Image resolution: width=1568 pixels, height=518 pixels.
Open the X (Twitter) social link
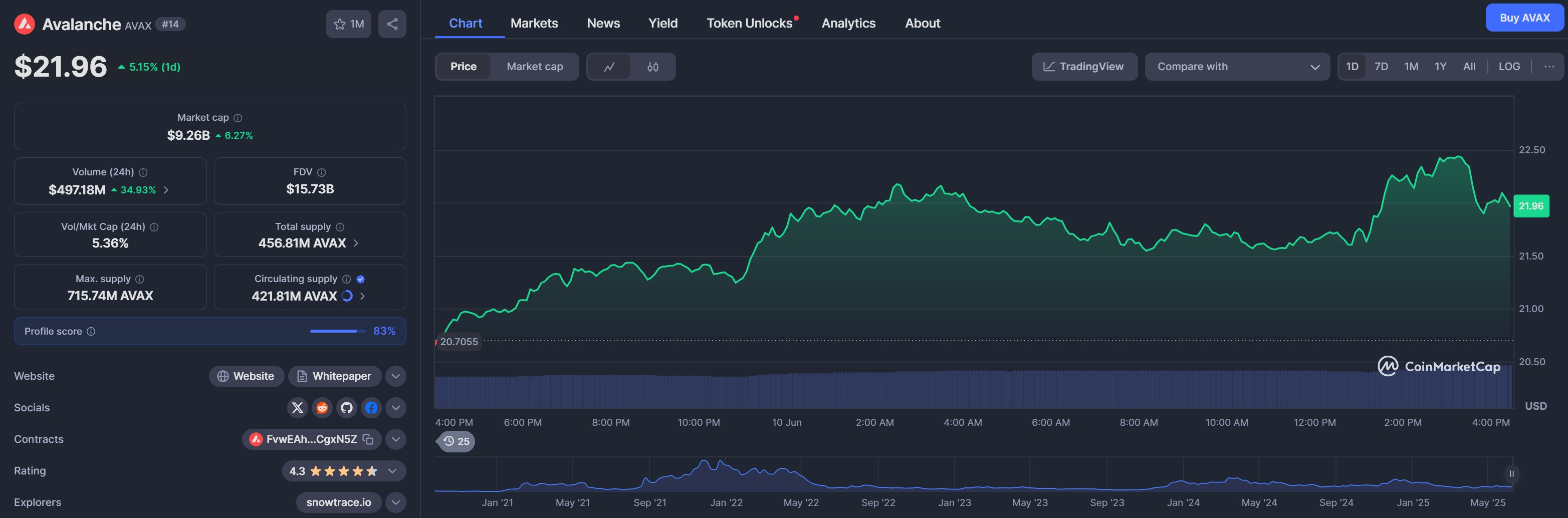(x=297, y=408)
